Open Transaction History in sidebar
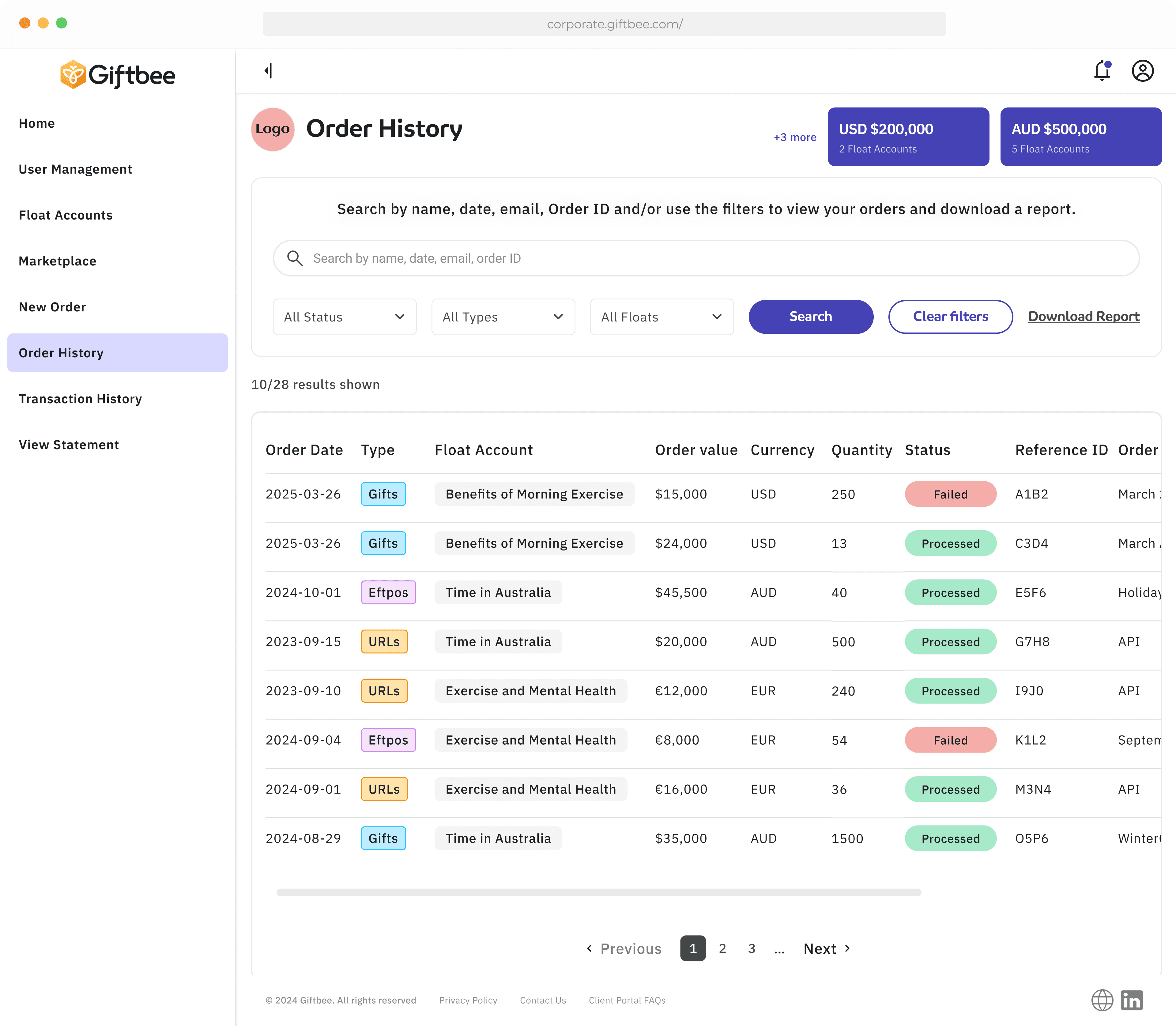 pyautogui.click(x=80, y=399)
